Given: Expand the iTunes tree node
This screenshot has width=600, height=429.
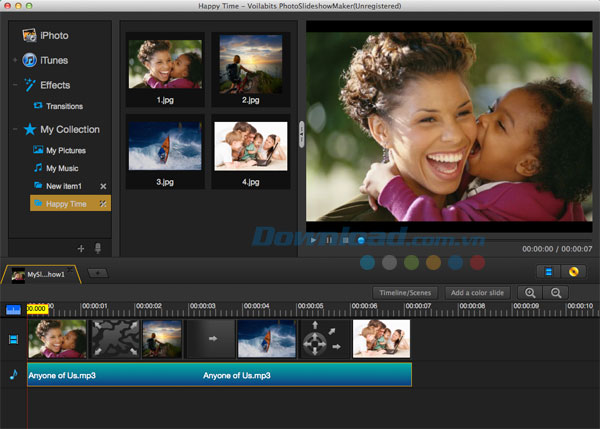Looking at the screenshot, I should click(x=14, y=60).
